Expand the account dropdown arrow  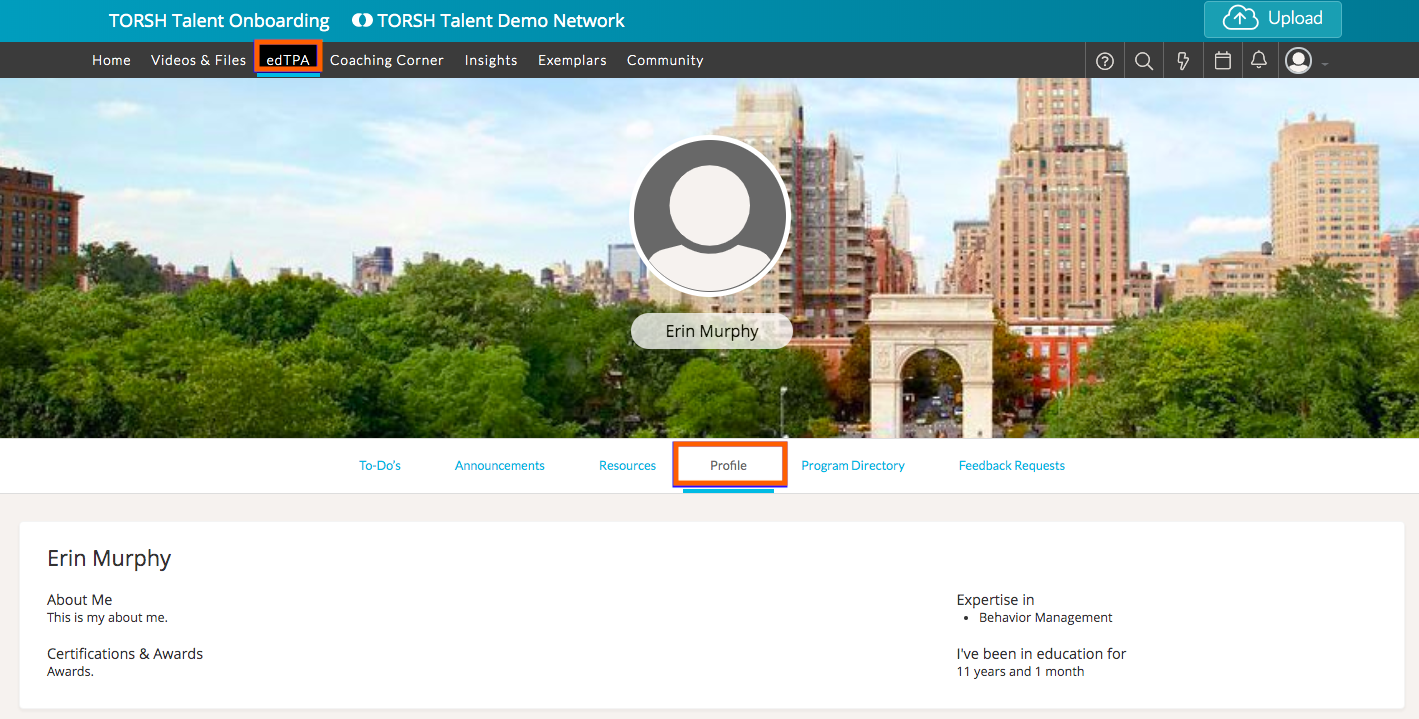click(1325, 64)
